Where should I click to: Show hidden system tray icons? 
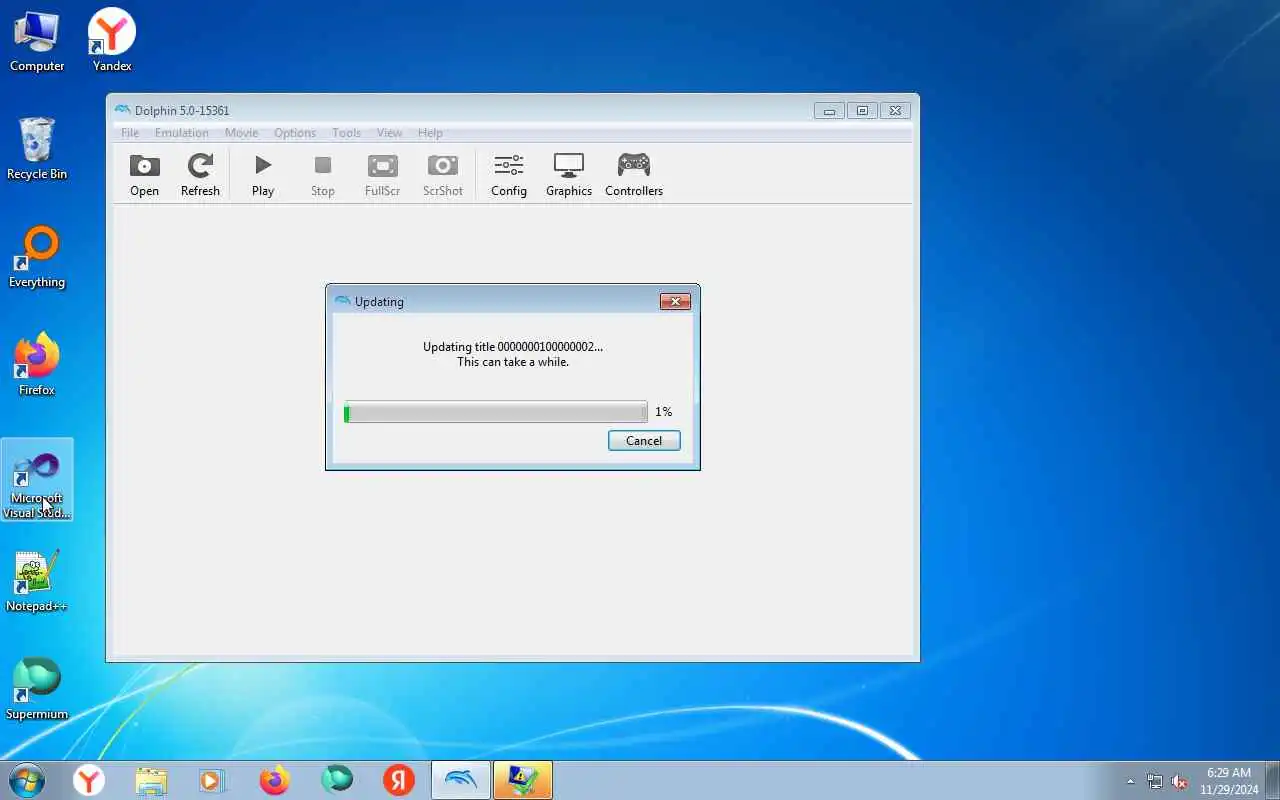pyautogui.click(x=1131, y=781)
